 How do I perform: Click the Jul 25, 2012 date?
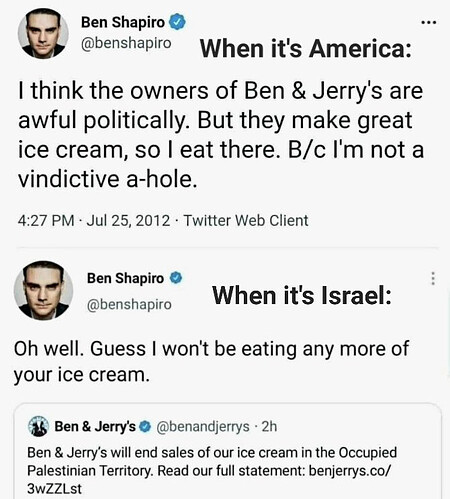[128, 221]
